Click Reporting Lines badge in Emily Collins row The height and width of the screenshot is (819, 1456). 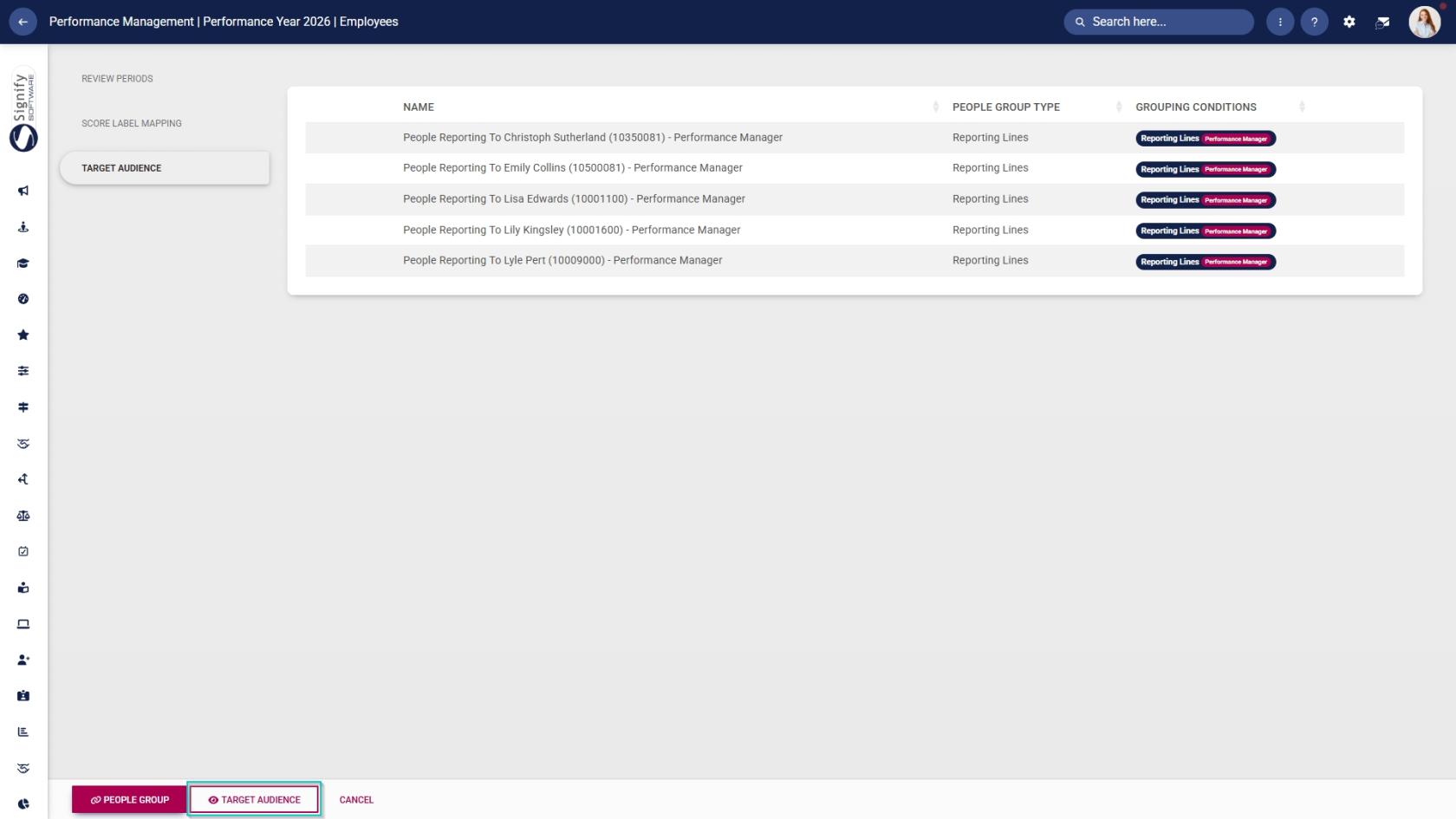point(1206,169)
